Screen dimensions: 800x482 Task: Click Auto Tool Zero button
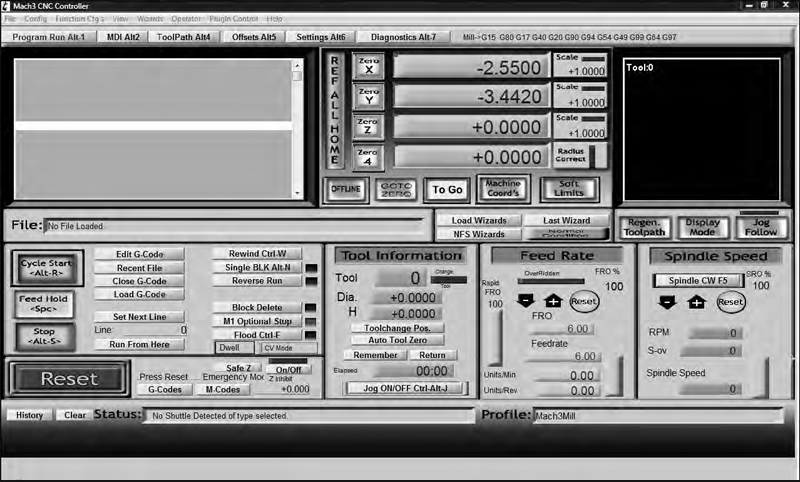pyautogui.click(x=397, y=340)
